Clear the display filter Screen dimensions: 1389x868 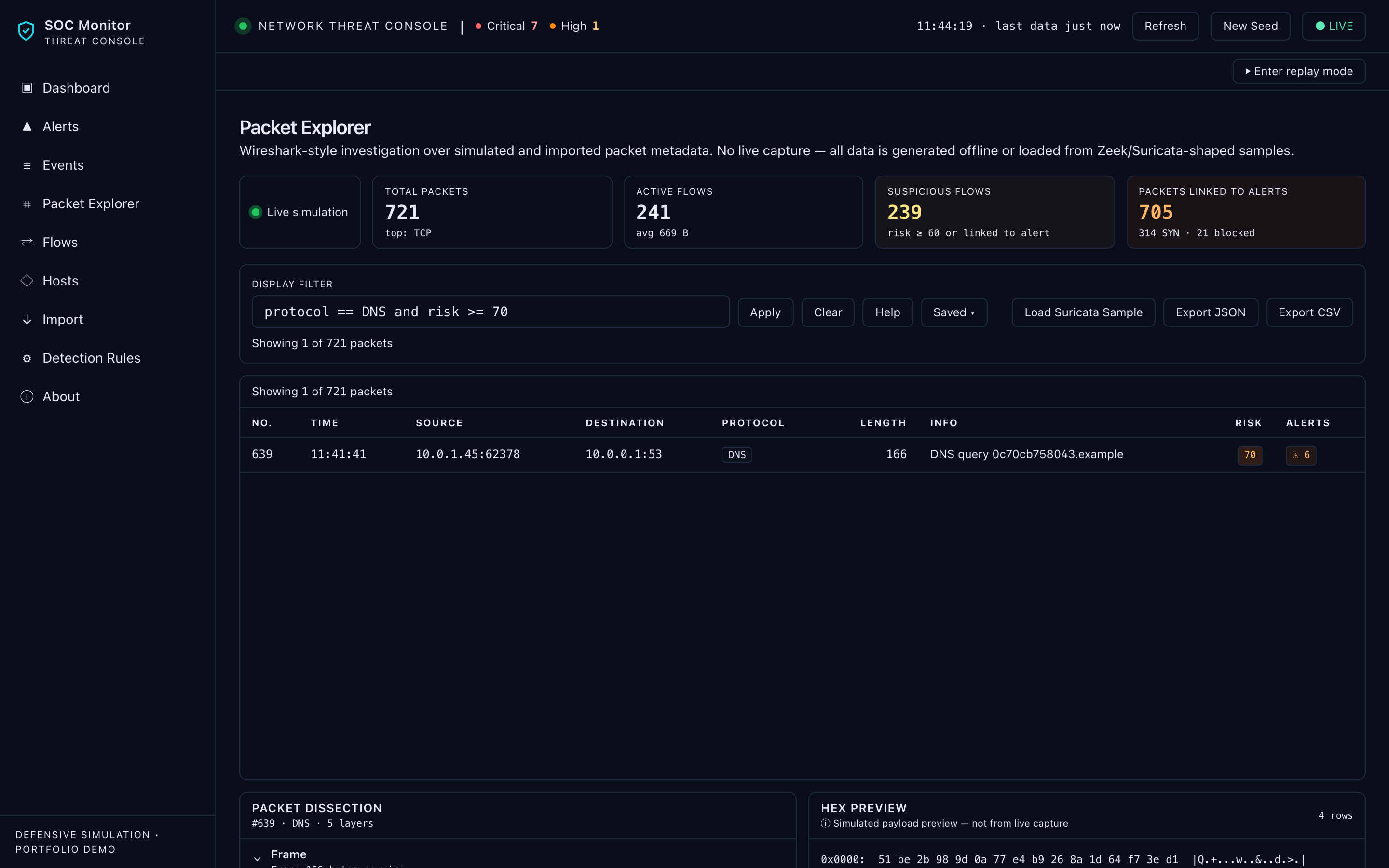coord(828,312)
